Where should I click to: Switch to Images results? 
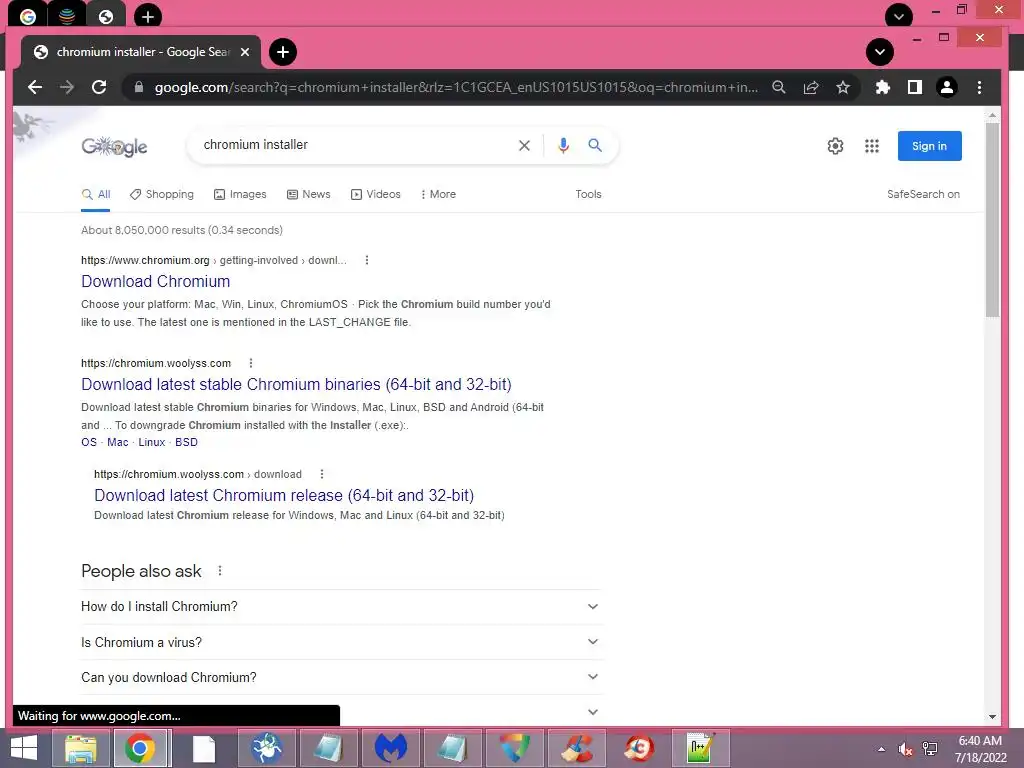(240, 194)
